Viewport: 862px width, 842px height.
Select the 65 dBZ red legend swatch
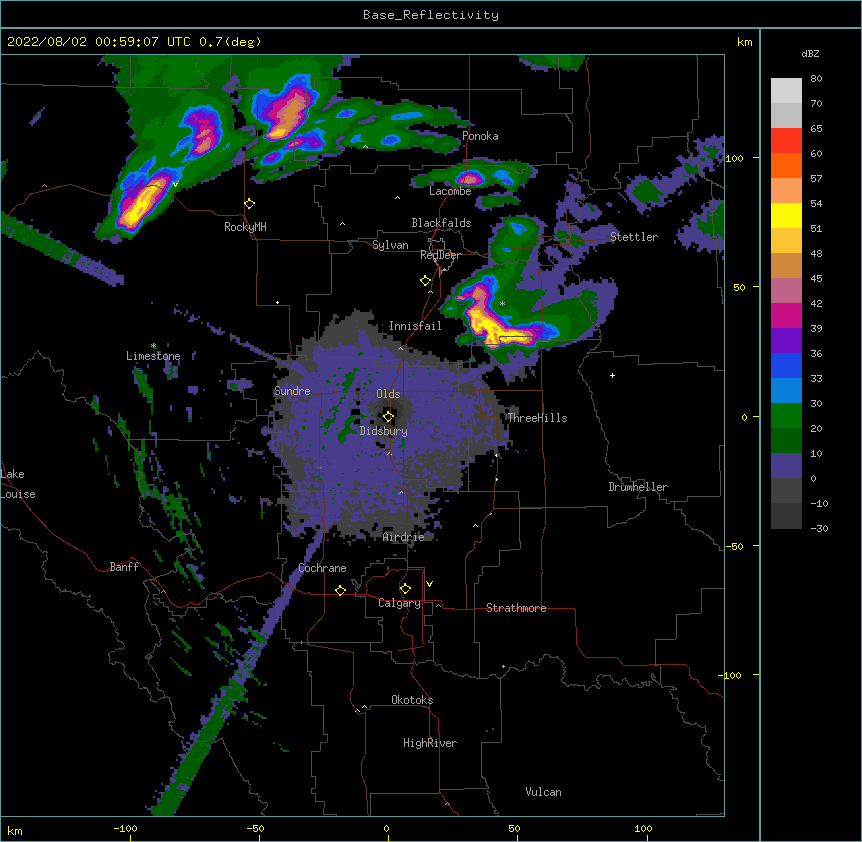pos(786,141)
